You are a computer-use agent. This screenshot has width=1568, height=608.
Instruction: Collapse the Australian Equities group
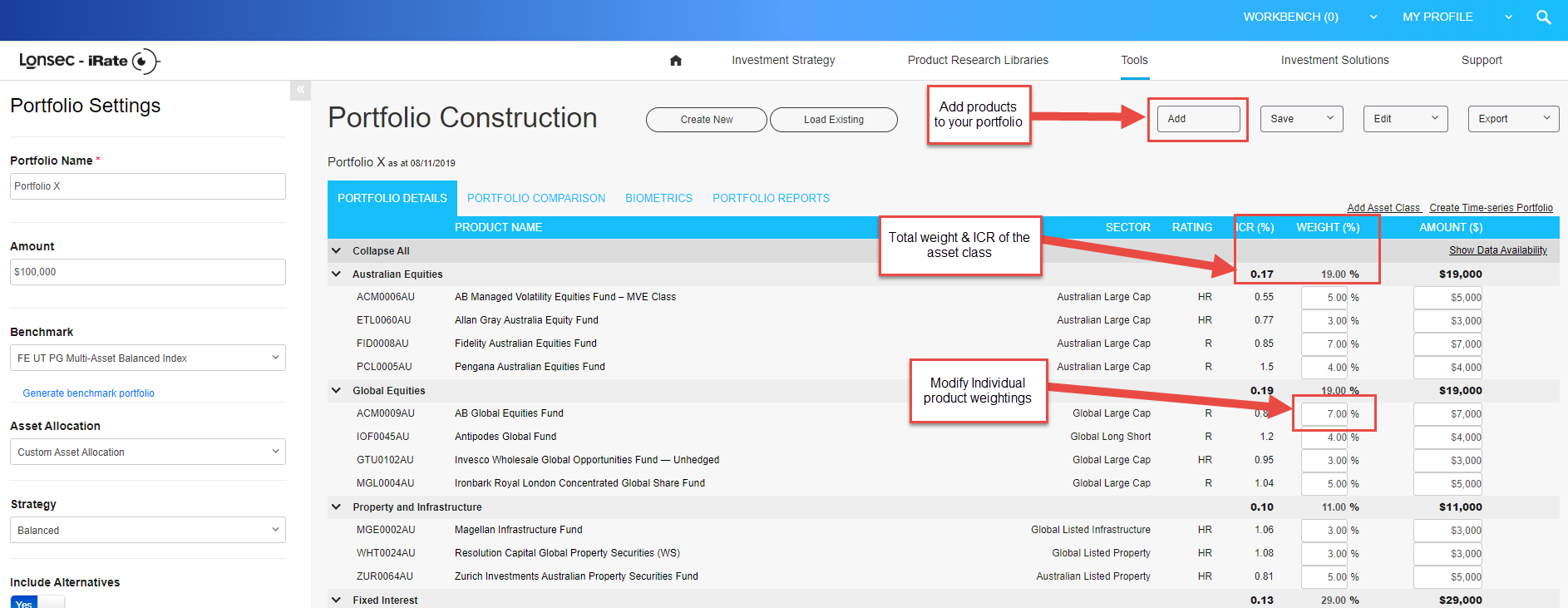pyautogui.click(x=337, y=274)
